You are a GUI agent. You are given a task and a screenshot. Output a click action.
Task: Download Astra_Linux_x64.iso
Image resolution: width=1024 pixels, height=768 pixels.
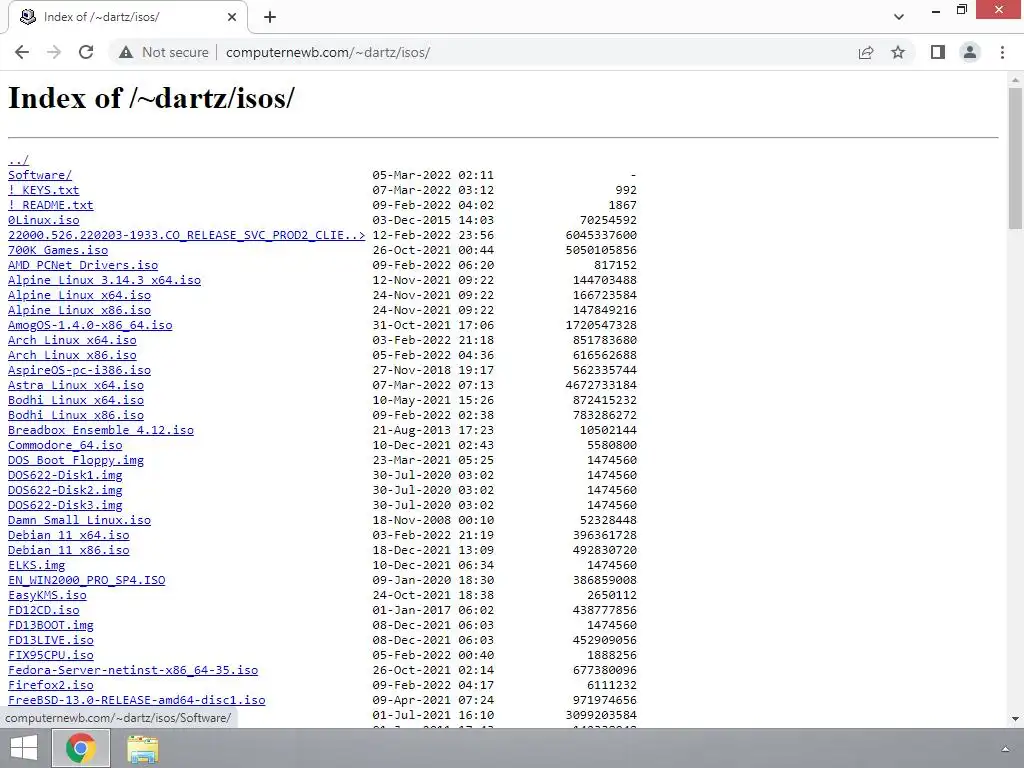tap(76, 385)
